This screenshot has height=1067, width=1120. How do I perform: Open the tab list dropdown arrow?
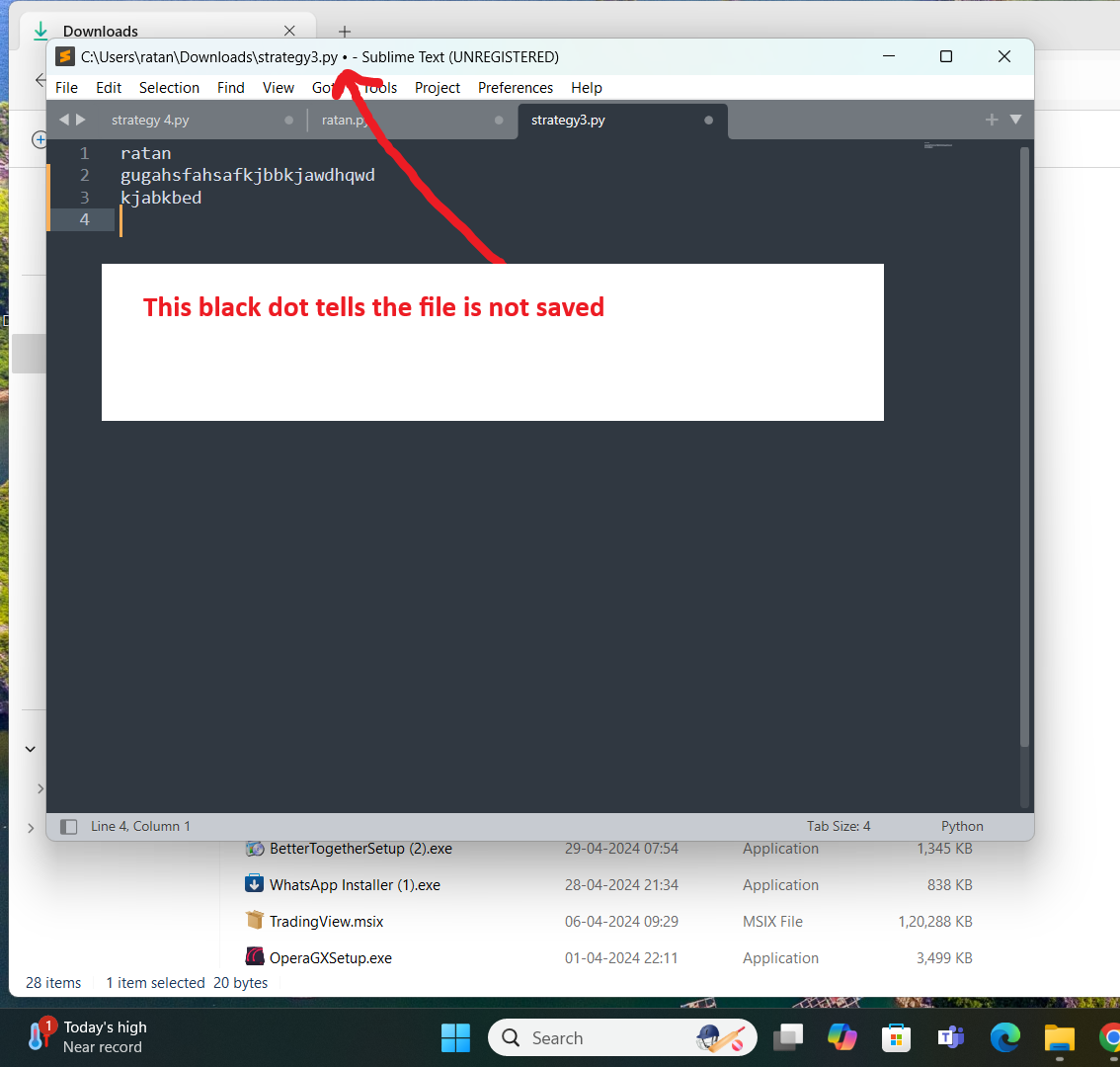pyautogui.click(x=1015, y=120)
